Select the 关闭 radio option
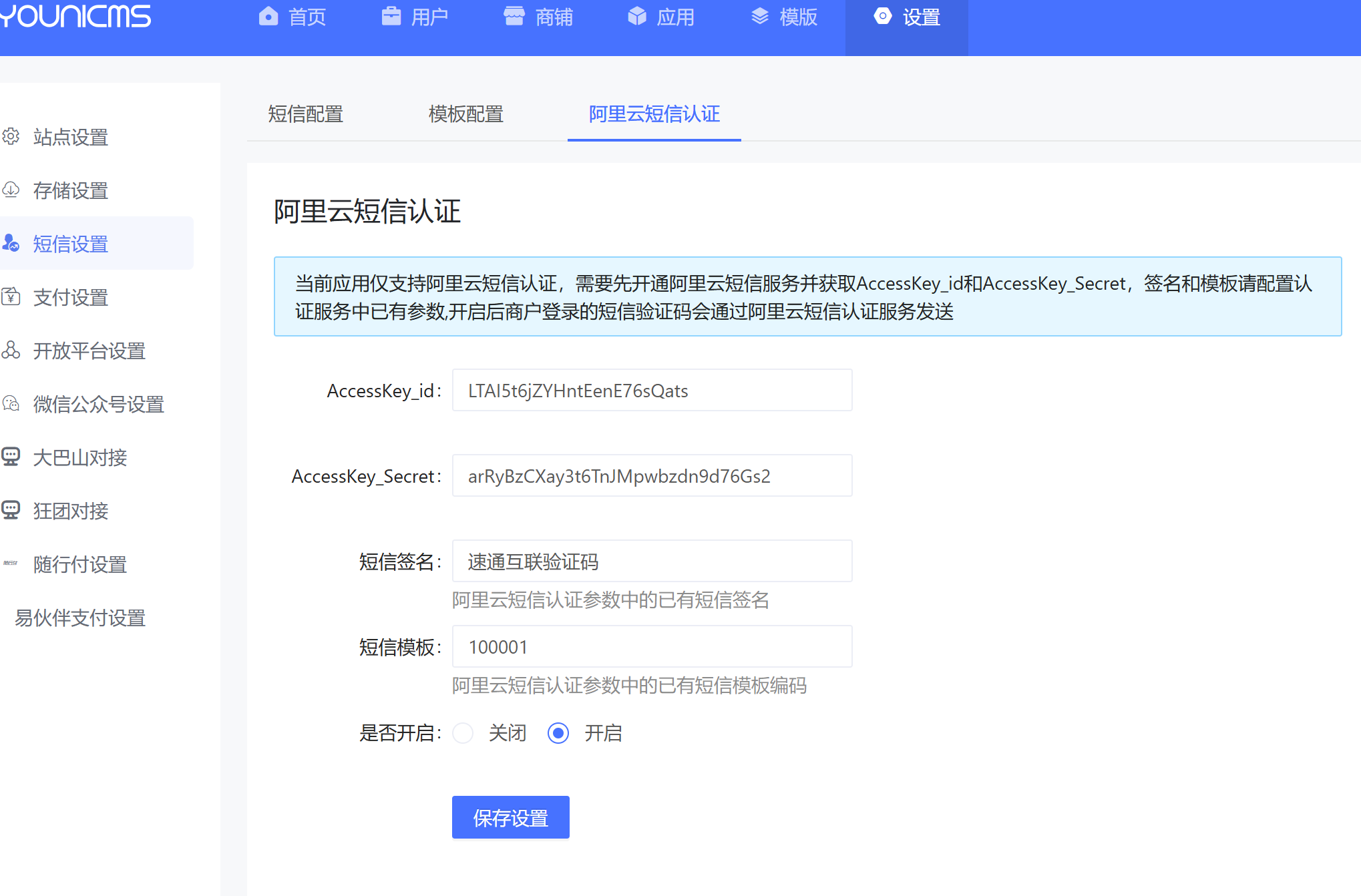The image size is (1361, 896). pos(463,733)
